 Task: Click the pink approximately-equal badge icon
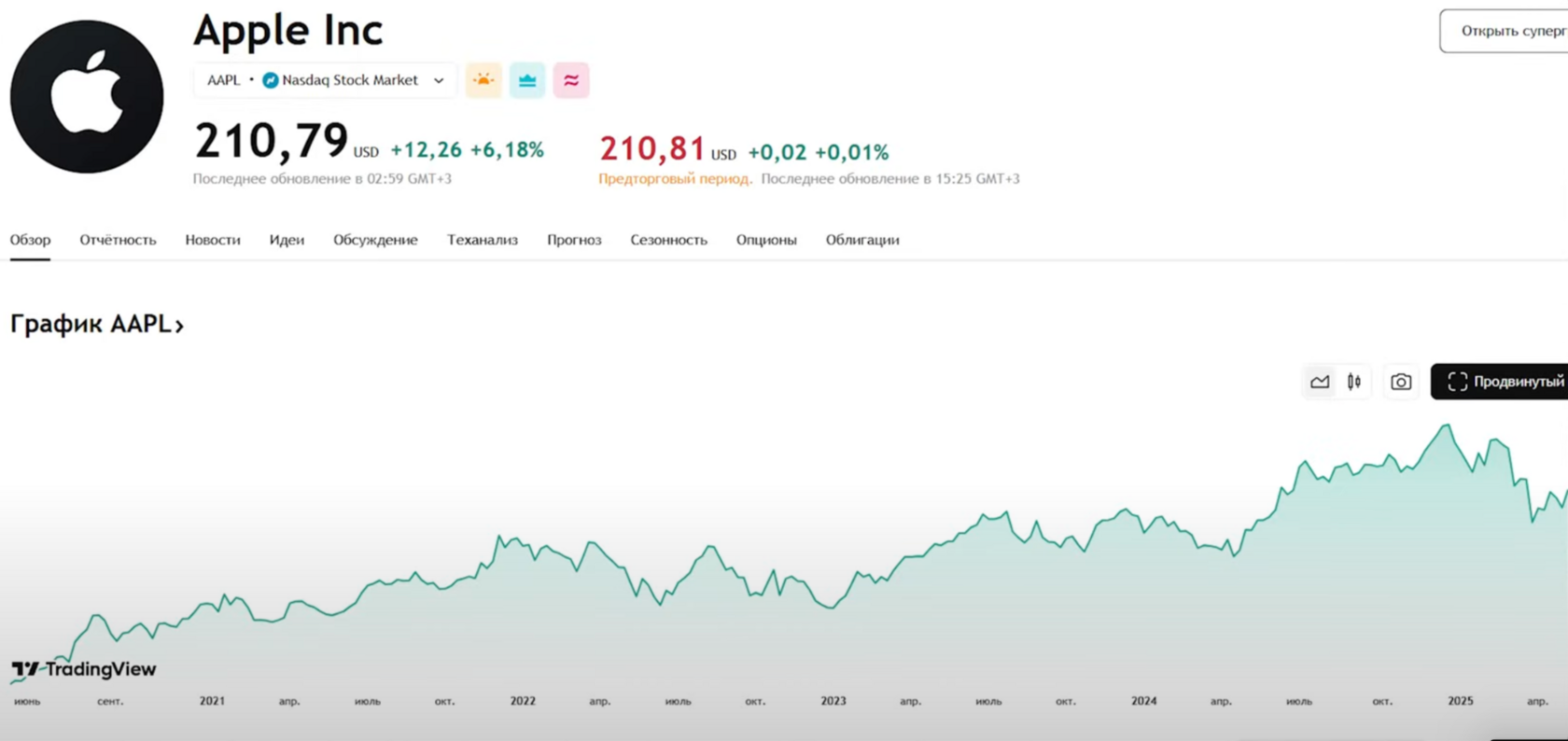click(571, 80)
